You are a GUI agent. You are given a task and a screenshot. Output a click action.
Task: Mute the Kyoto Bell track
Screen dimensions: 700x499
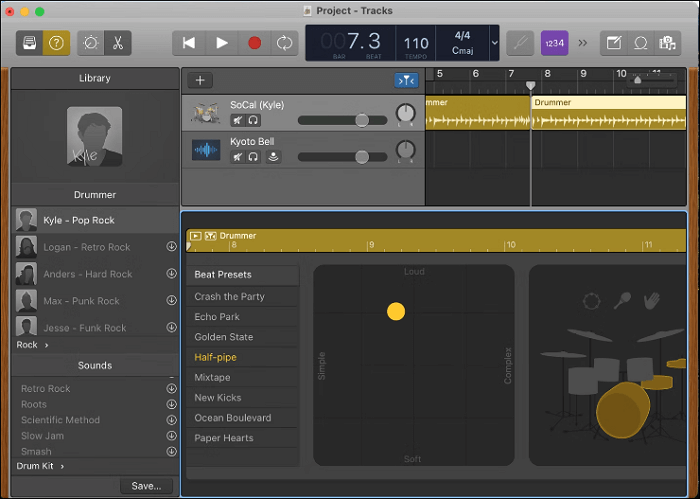[x=238, y=157]
